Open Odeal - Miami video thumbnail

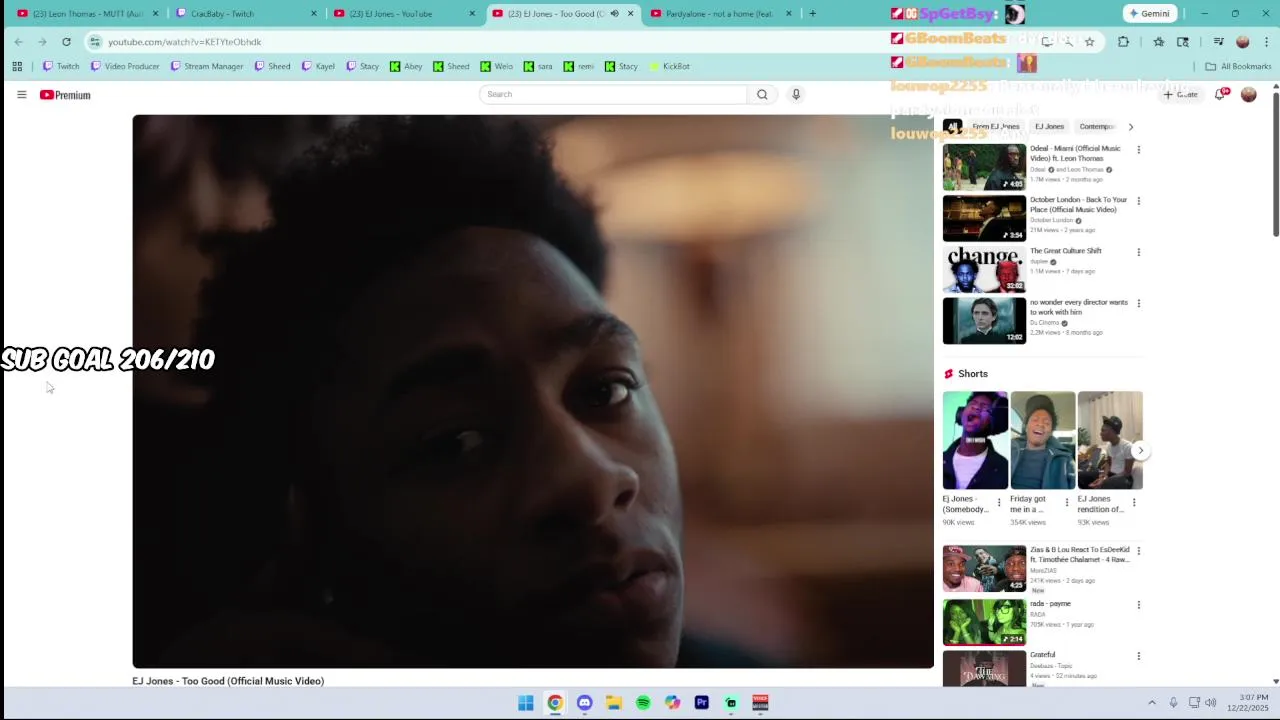click(984, 167)
